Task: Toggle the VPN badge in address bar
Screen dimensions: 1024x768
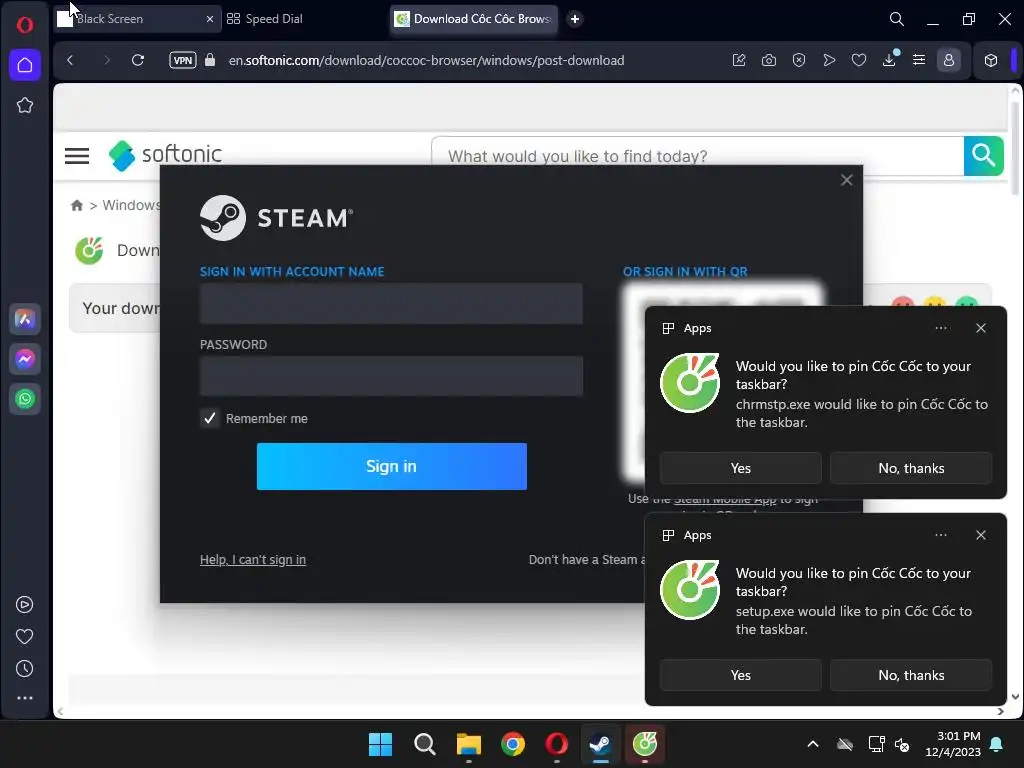Action: [x=183, y=60]
